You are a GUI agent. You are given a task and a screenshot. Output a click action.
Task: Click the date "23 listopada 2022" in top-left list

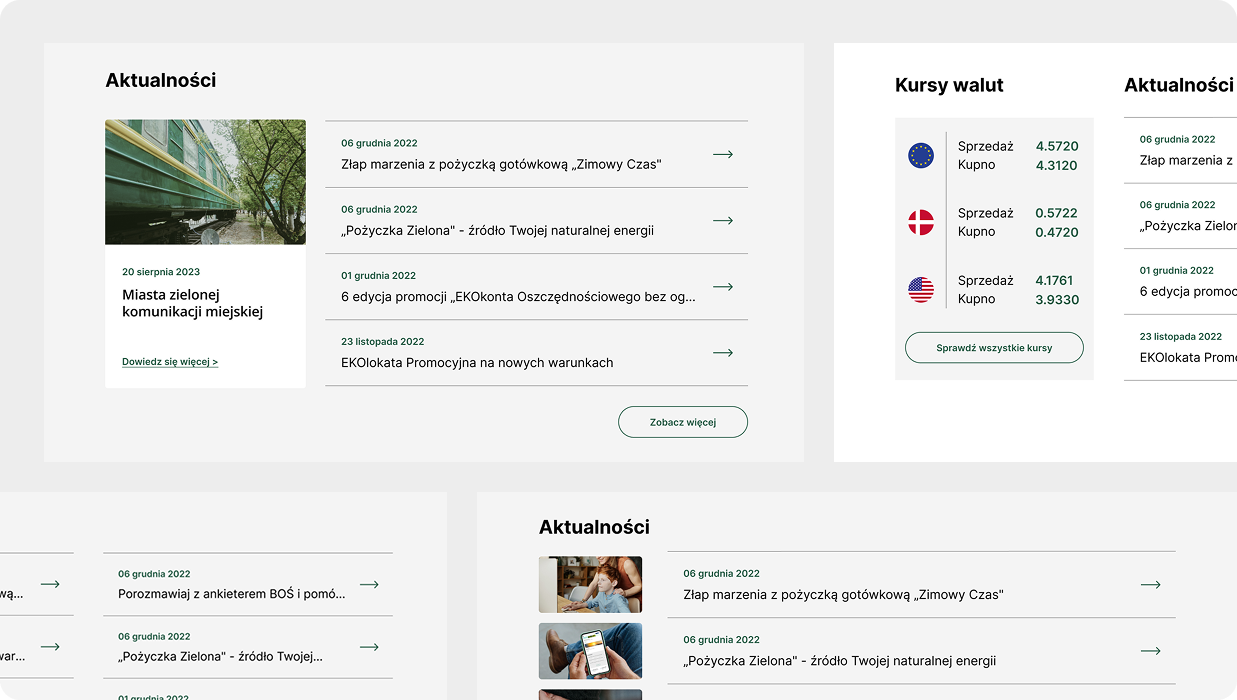tap(383, 341)
